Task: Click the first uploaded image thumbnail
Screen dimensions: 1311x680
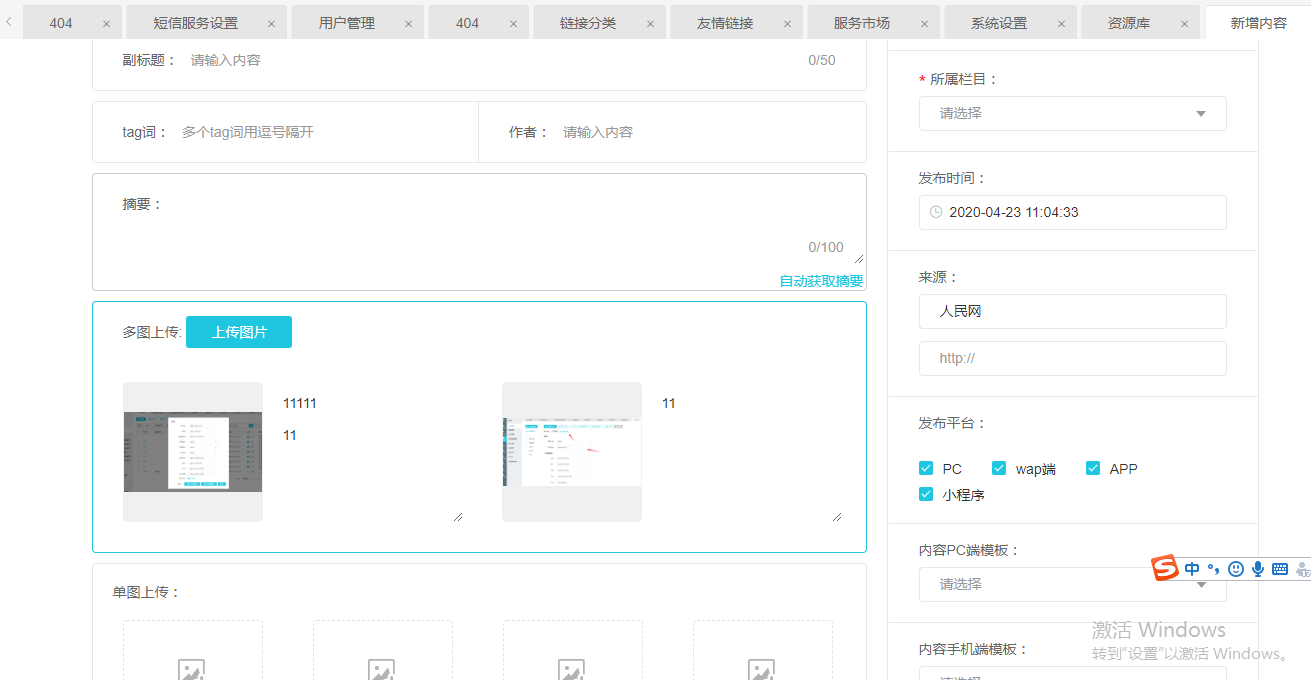Action: (193, 452)
